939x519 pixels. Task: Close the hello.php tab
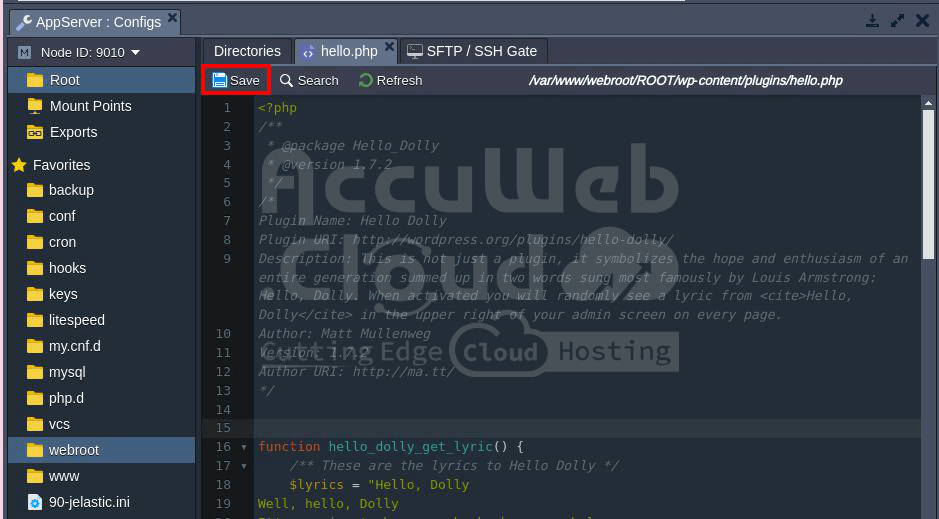(x=388, y=48)
